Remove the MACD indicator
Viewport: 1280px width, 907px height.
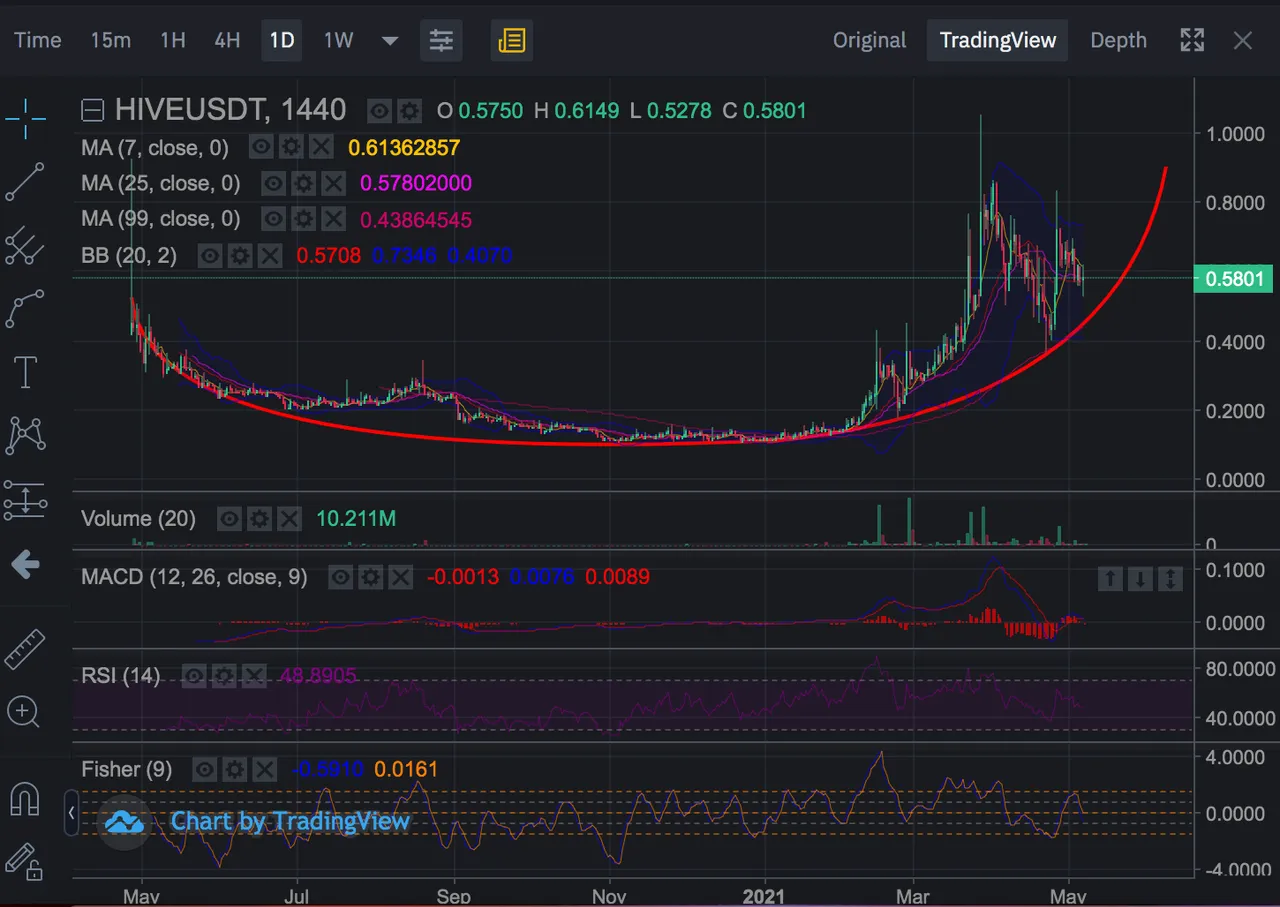pos(400,577)
